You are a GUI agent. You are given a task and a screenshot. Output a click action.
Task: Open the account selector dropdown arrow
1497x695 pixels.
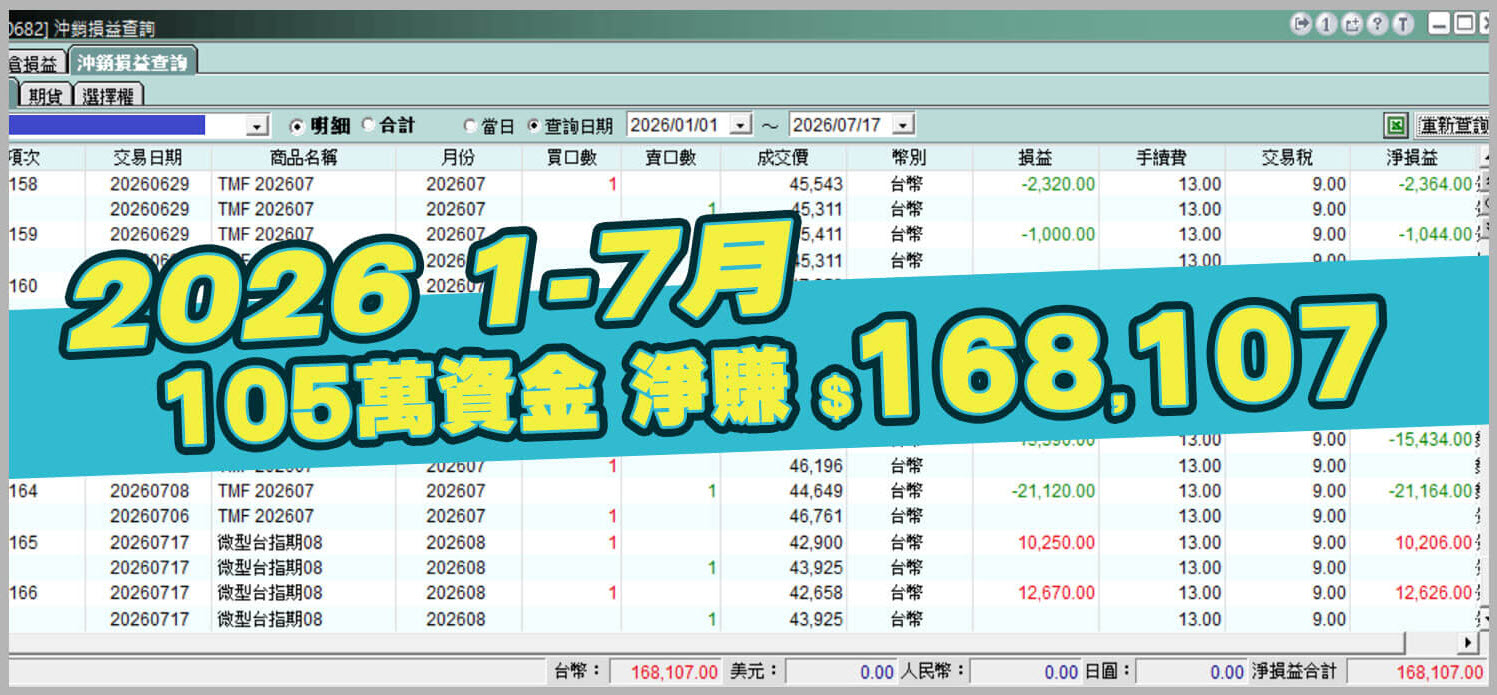258,126
